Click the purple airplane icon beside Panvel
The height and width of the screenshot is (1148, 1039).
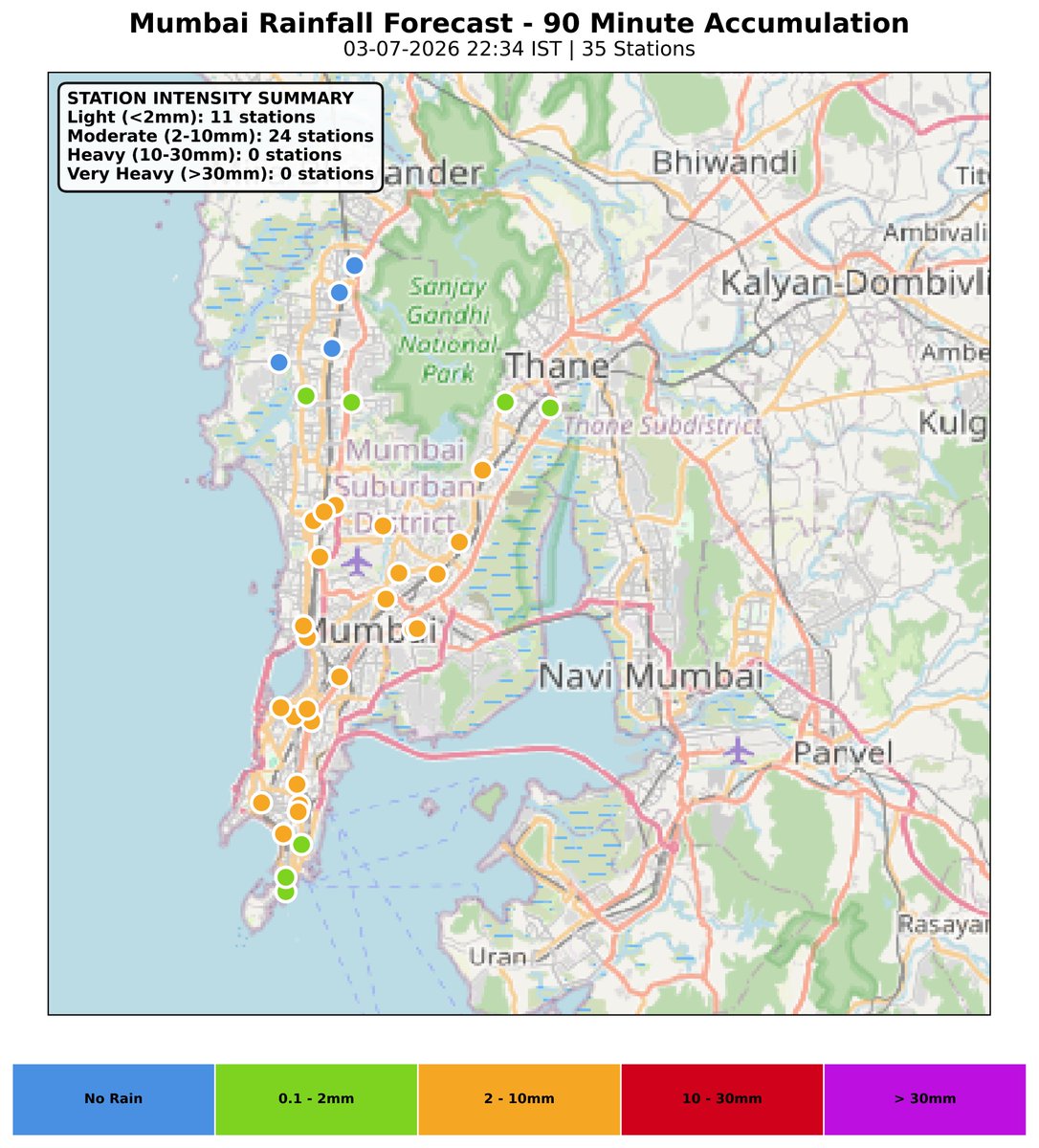(736, 750)
